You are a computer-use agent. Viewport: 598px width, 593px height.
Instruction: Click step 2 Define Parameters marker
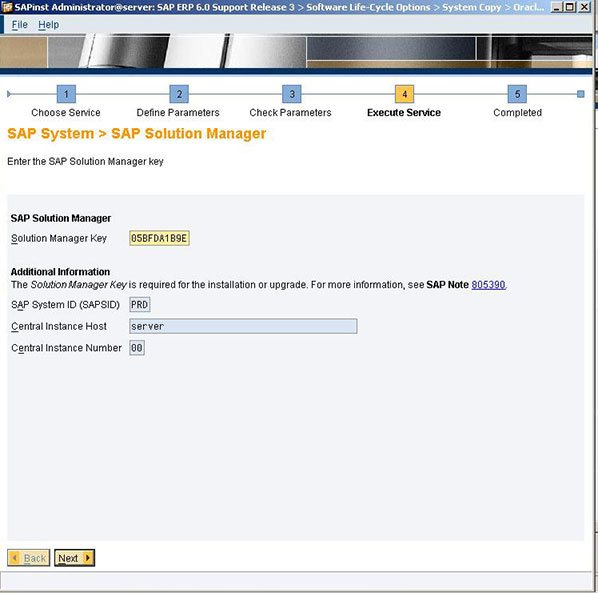click(x=179, y=94)
